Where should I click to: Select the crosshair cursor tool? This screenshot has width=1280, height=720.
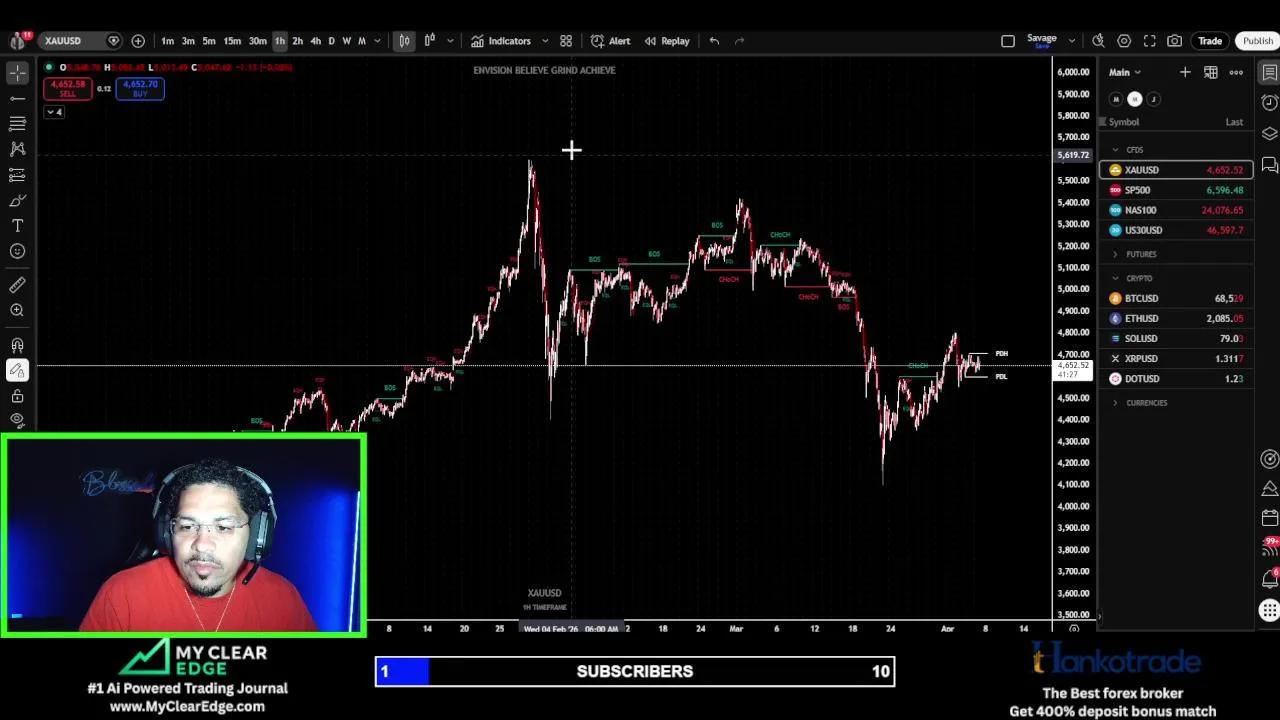(x=17, y=73)
